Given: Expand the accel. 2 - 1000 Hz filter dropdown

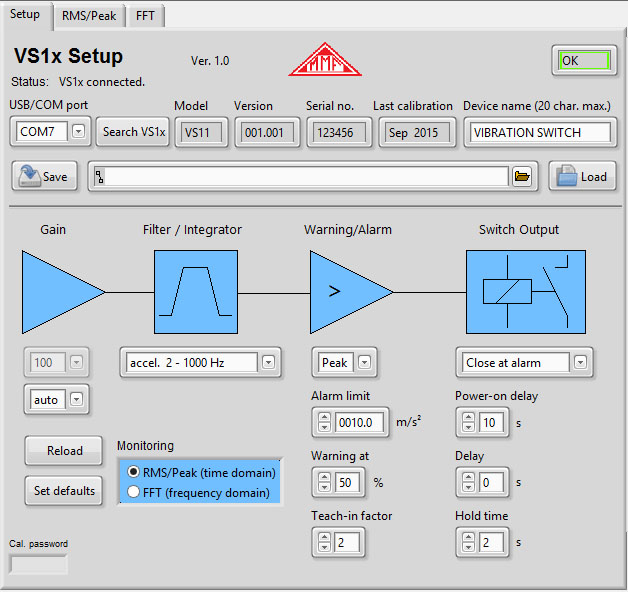Looking at the screenshot, I should tap(268, 362).
